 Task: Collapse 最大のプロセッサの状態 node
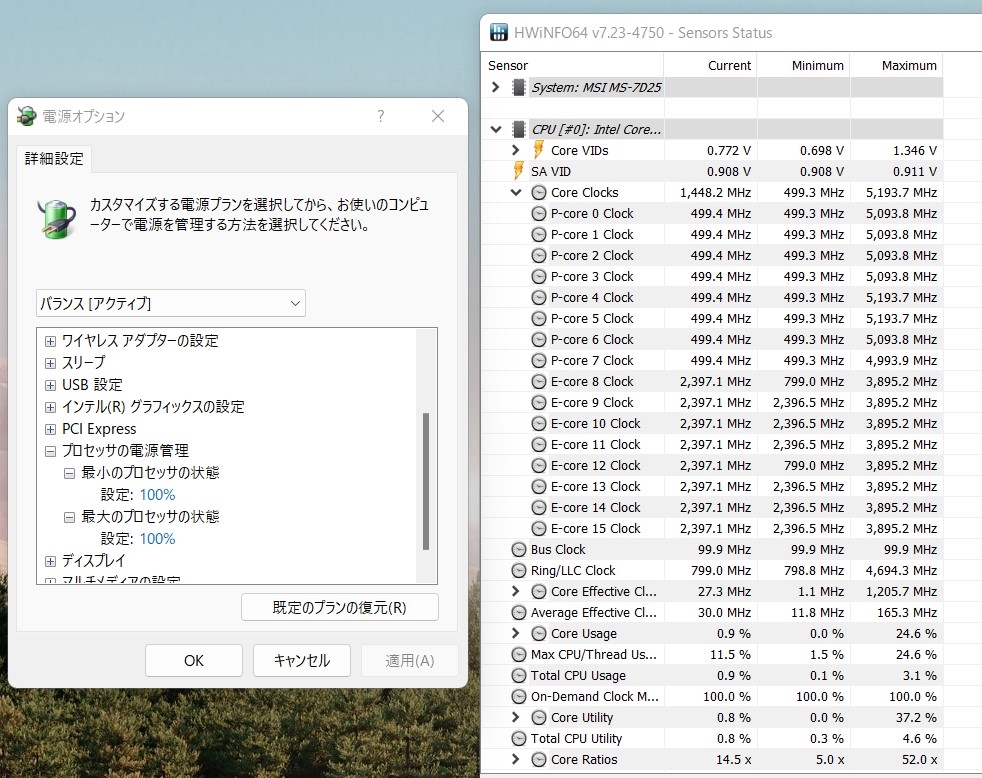70,517
